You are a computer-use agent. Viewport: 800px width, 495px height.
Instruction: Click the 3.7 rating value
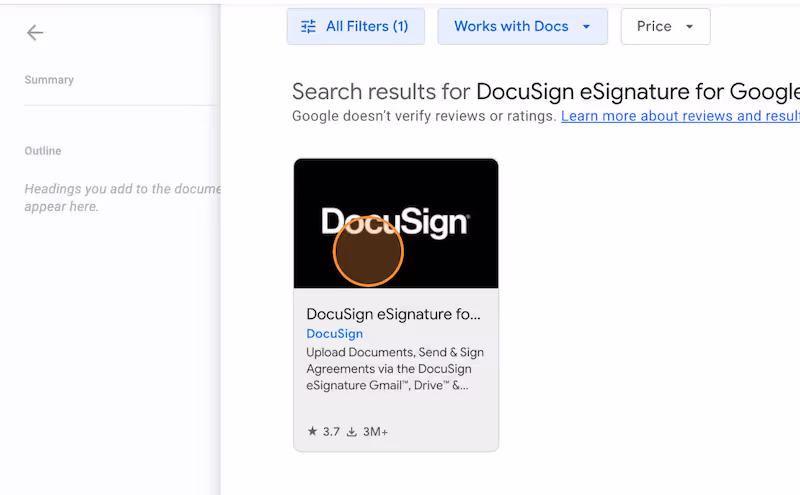click(331, 432)
